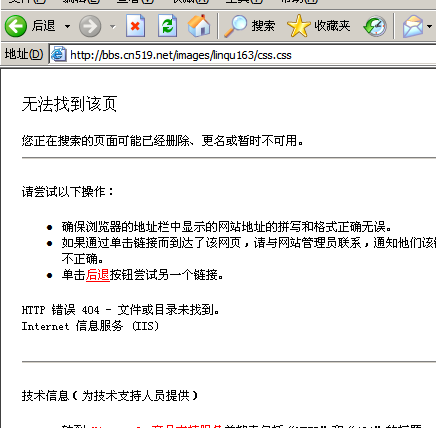This screenshot has height=428, width=436.
Task: Click the HTTP 错误 404 message line
Action: click(121, 310)
